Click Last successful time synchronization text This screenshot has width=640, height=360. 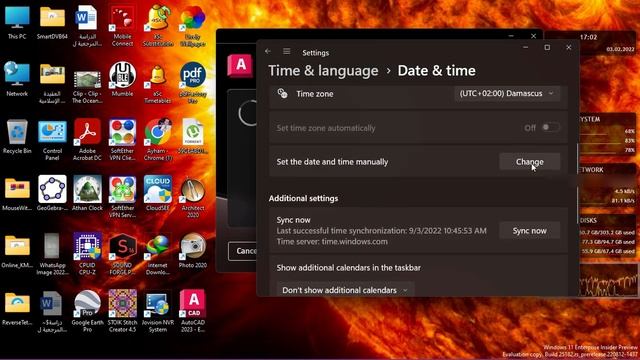pyautogui.click(x=381, y=231)
